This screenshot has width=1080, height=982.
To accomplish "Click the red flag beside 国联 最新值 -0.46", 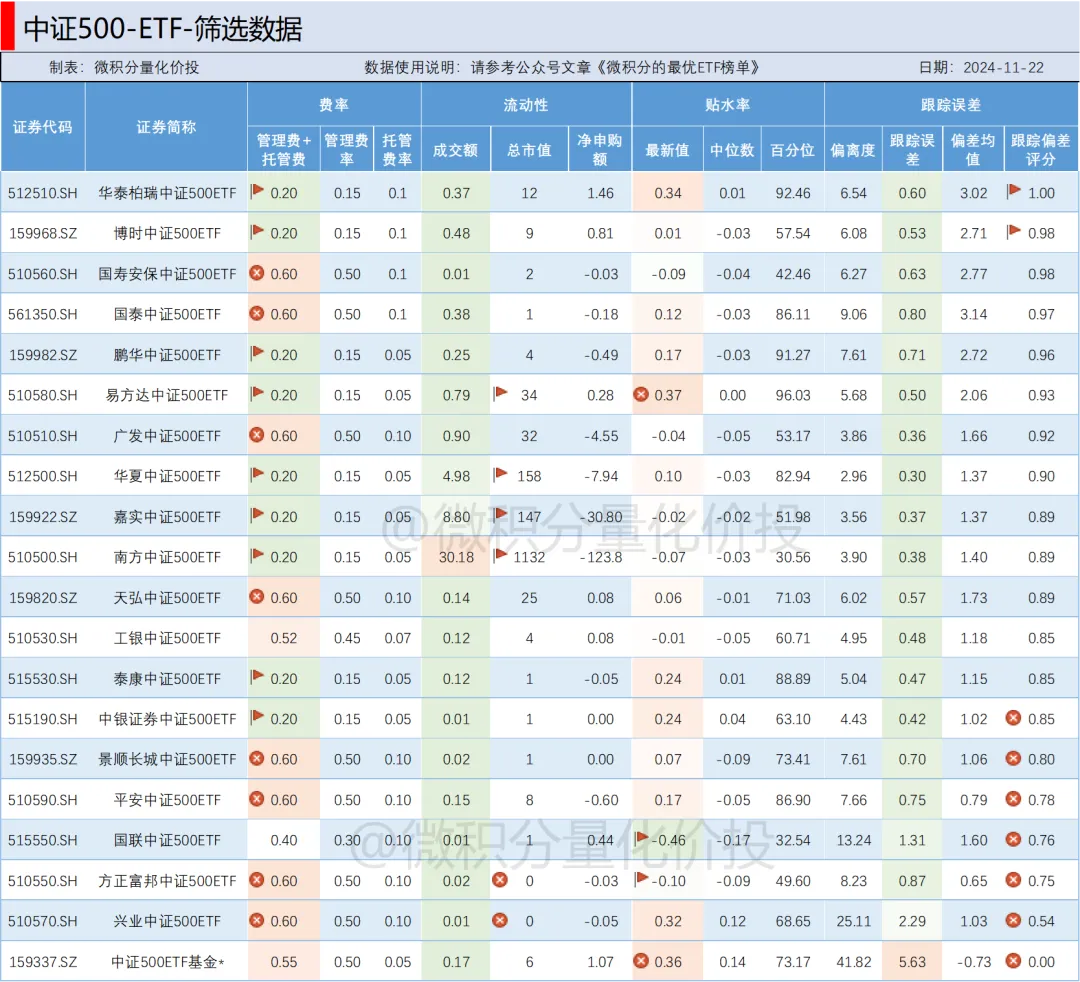I will click(x=641, y=838).
